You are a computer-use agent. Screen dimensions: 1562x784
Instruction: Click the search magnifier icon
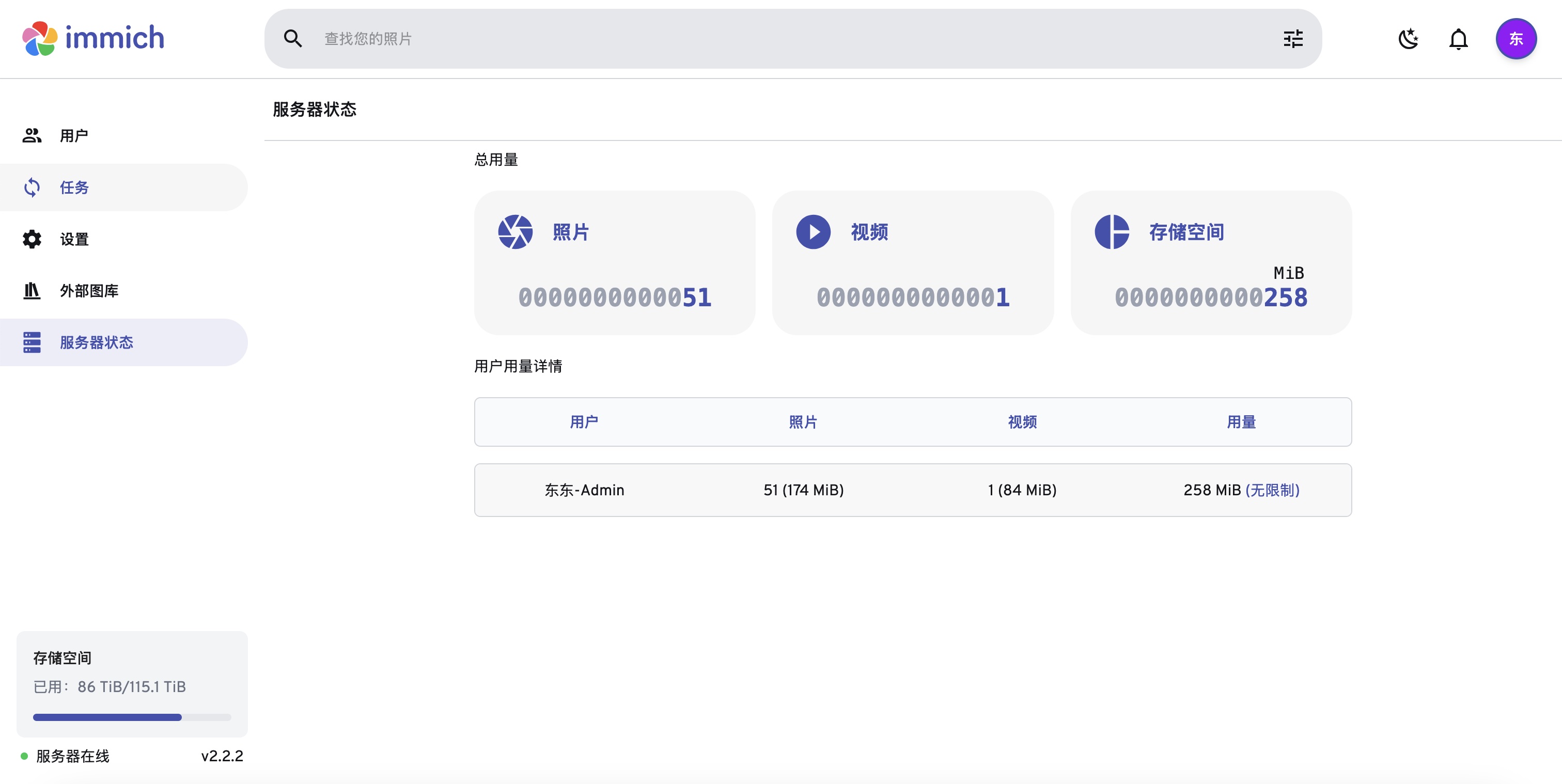(x=293, y=39)
